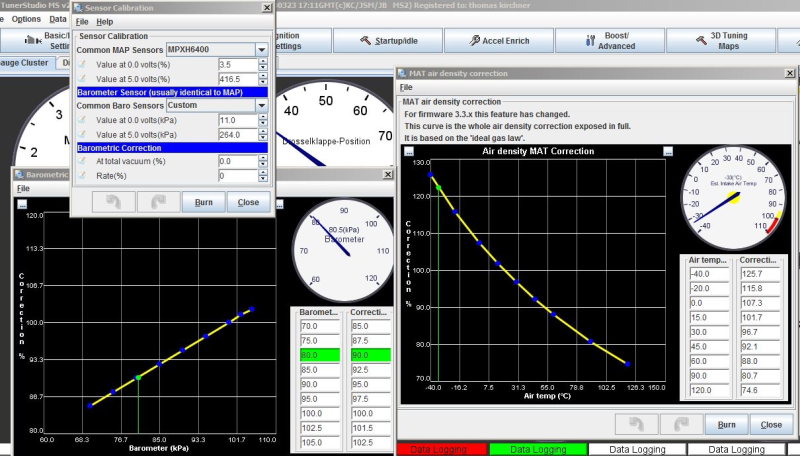Viewport: 800px width, 456px height.
Task: Click the green Data Logging status indicator
Action: pos(539,450)
